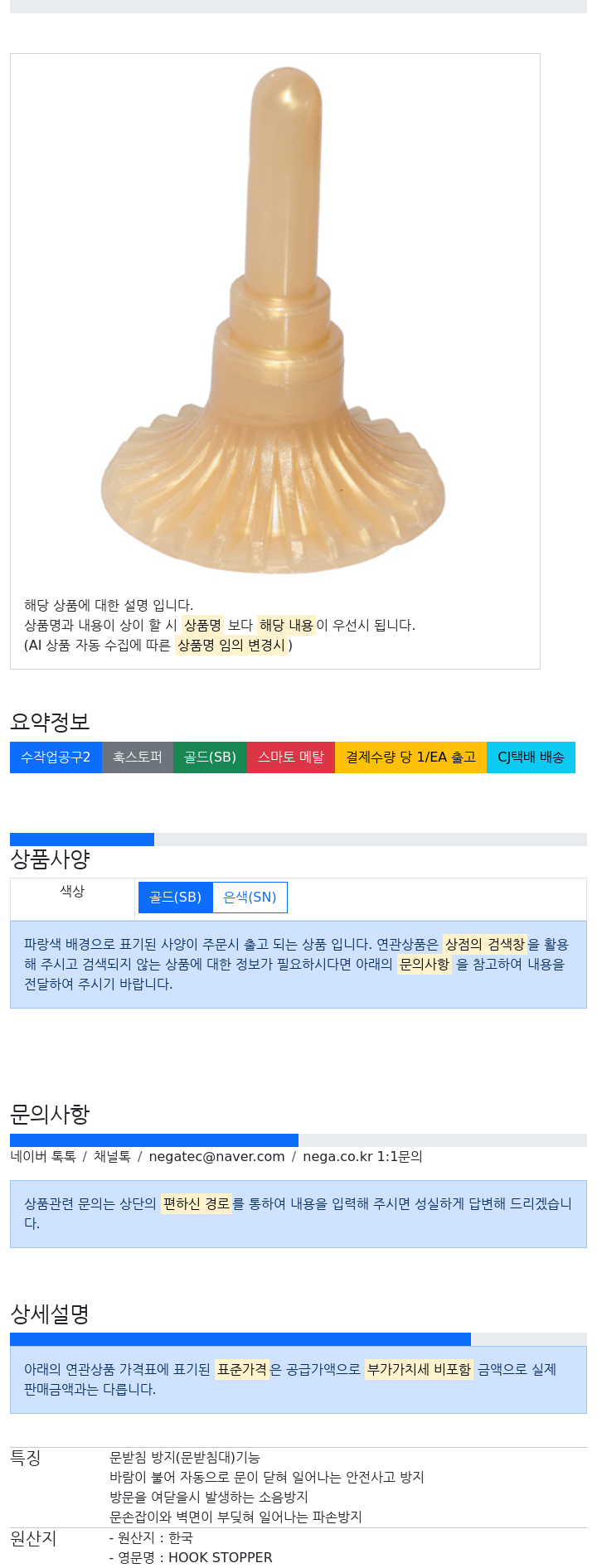Image resolution: width=597 pixels, height=1568 pixels.
Task: Select the 골드(SB) color option
Action: [x=176, y=898]
